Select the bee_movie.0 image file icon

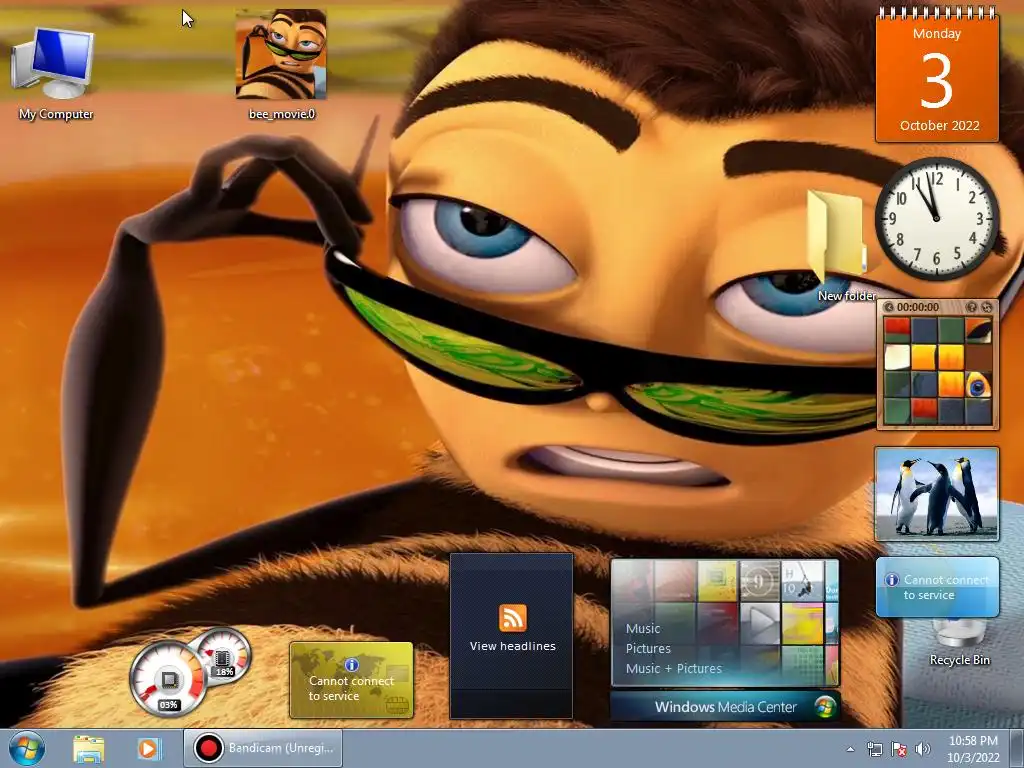[281, 65]
